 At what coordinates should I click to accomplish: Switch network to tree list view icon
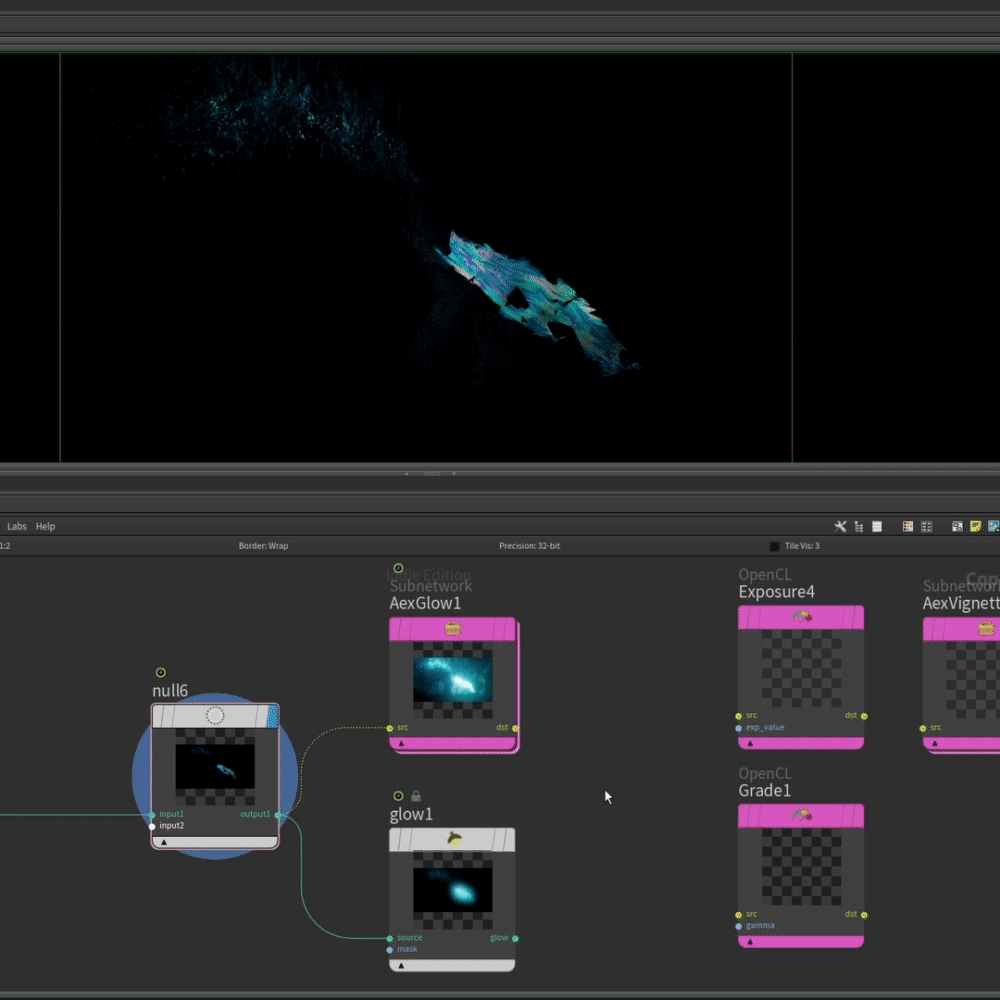(x=858, y=526)
